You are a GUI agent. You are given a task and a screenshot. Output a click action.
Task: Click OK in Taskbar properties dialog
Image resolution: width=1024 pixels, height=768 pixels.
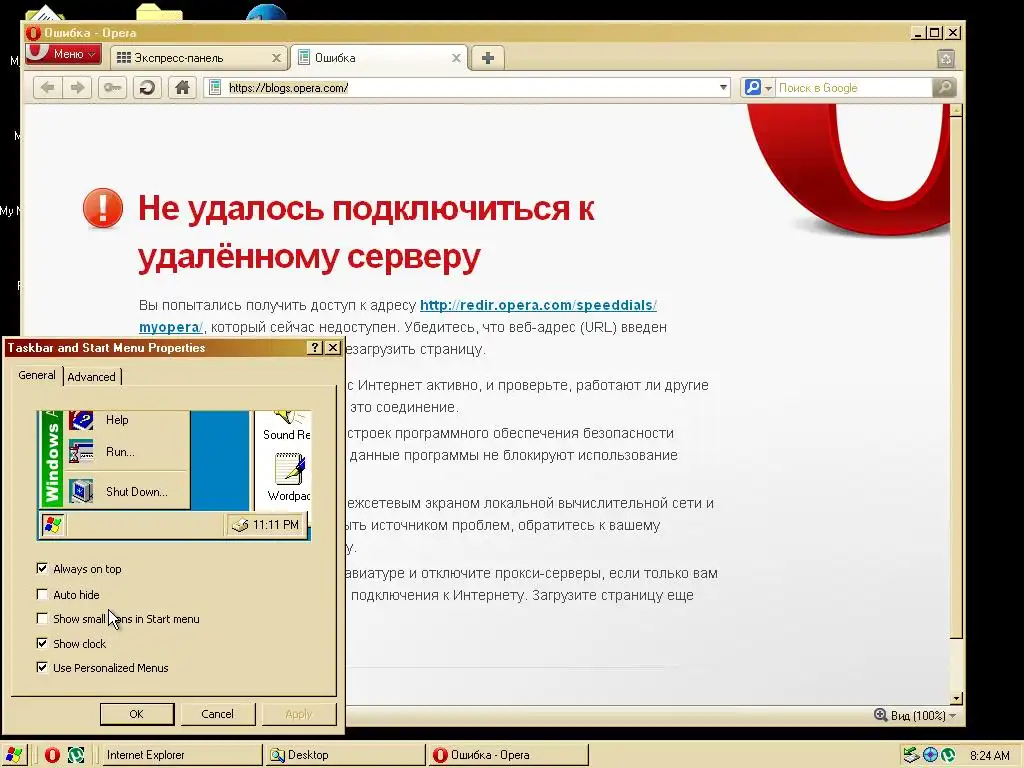(136, 714)
